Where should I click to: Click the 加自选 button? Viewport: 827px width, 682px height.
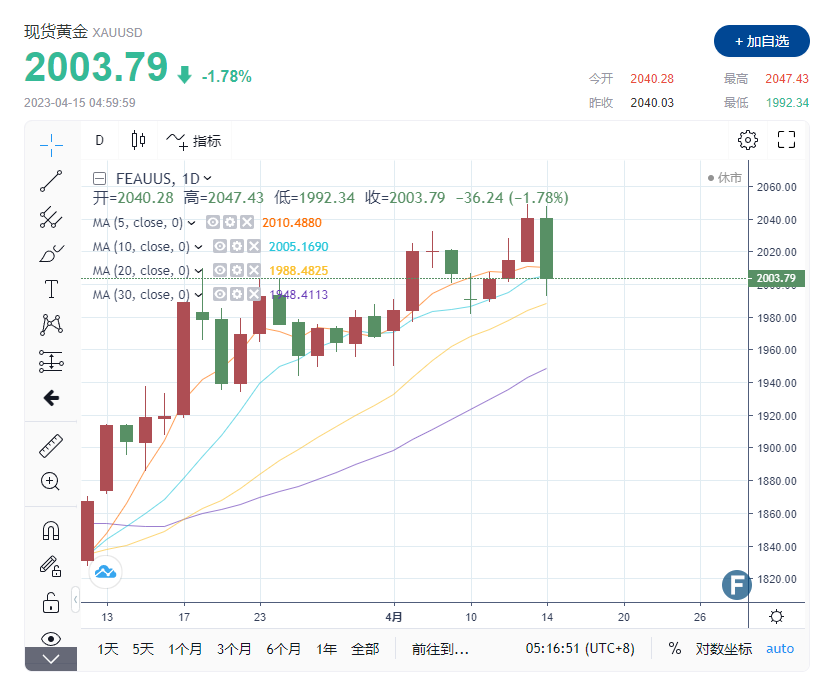coord(762,41)
